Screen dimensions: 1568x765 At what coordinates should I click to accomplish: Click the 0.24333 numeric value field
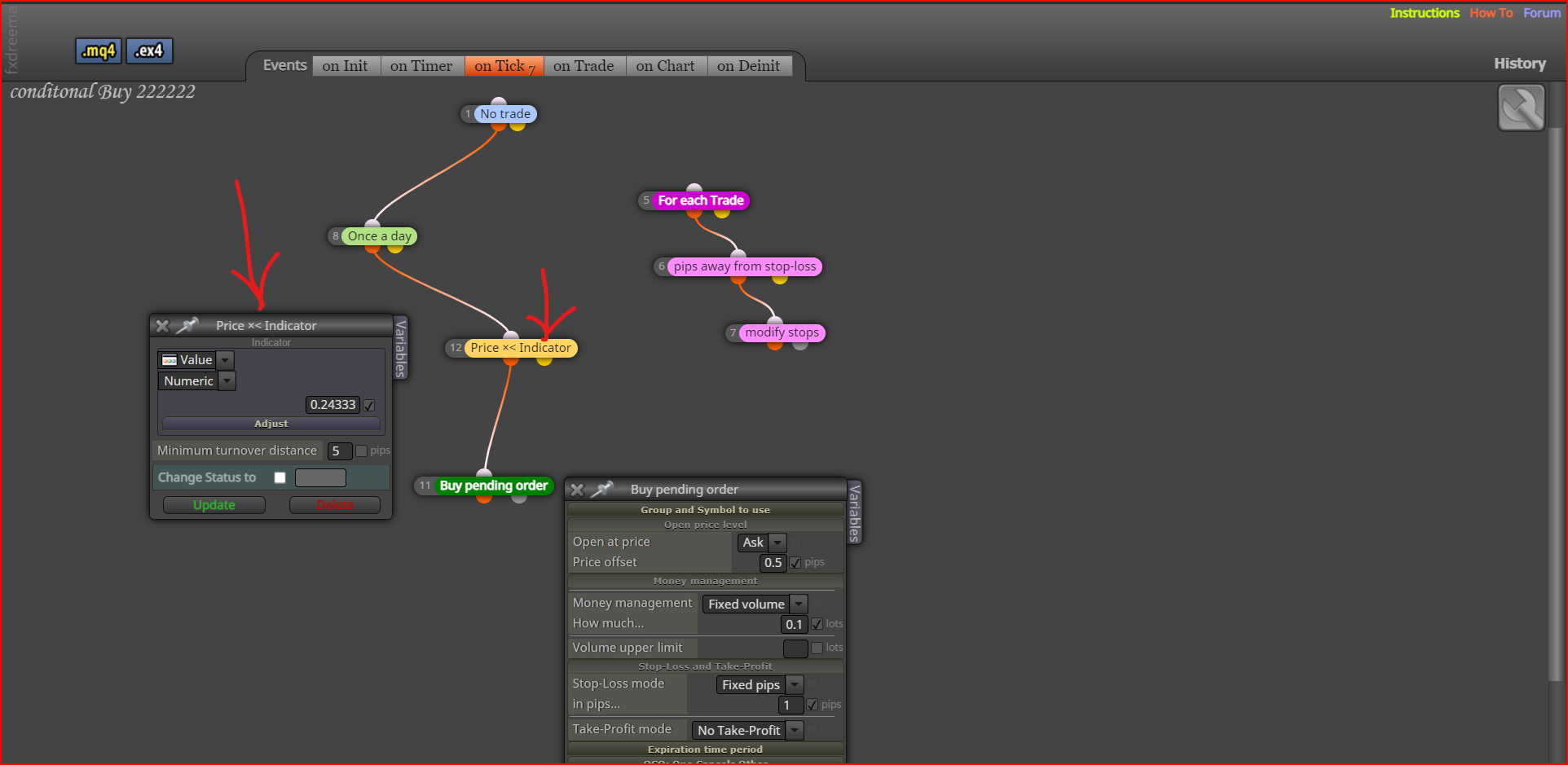click(x=333, y=405)
